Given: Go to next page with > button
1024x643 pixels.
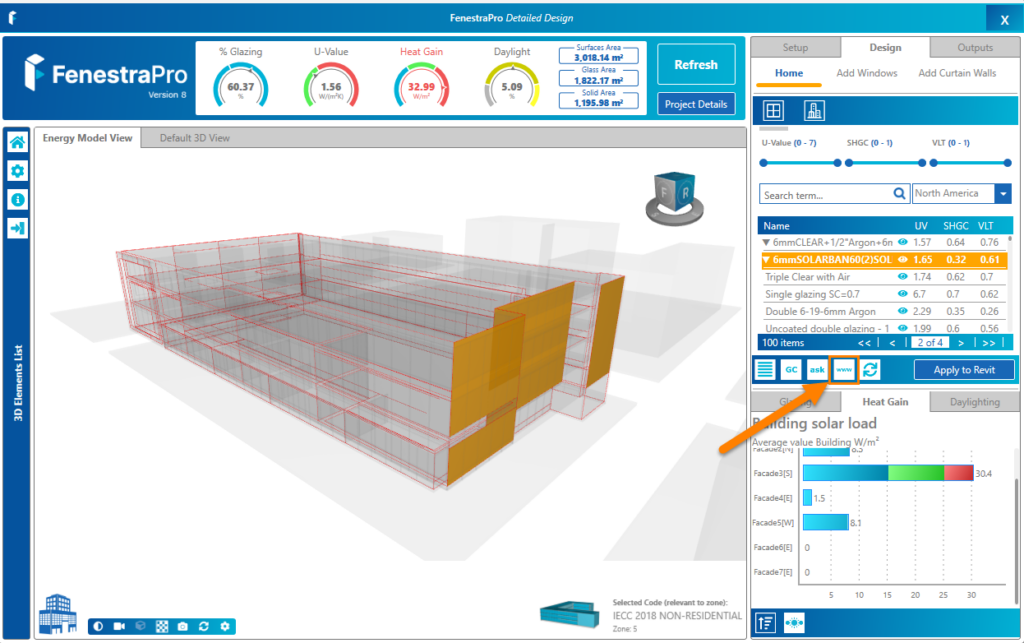Looking at the screenshot, I should tap(961, 343).
